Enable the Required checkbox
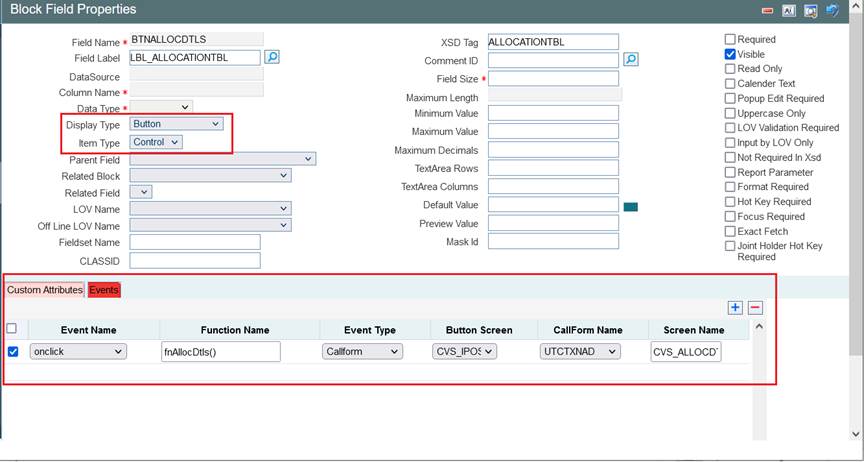864x462 pixels. 730,39
